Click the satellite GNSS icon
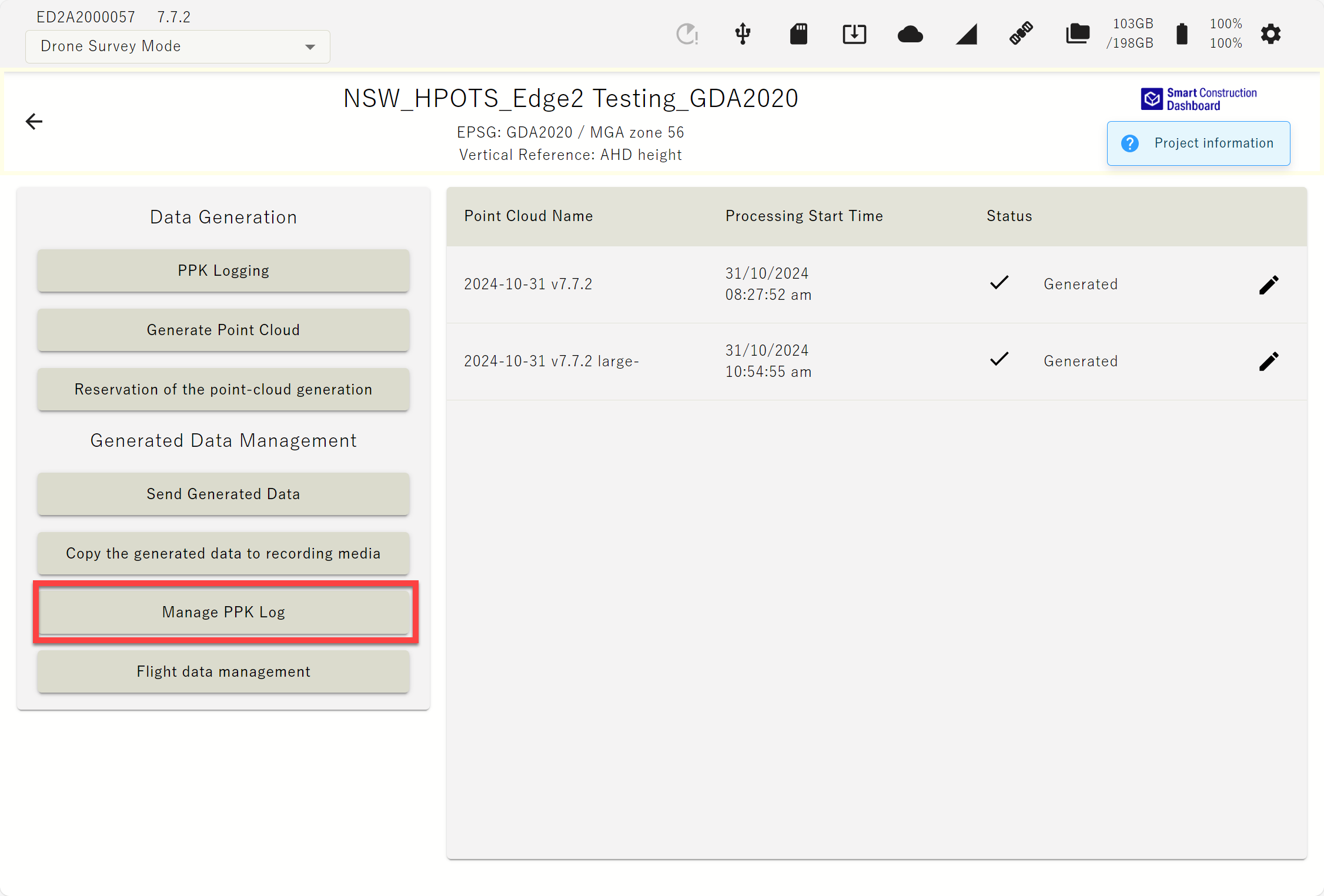This screenshot has width=1324, height=896. pyautogui.click(x=1021, y=33)
